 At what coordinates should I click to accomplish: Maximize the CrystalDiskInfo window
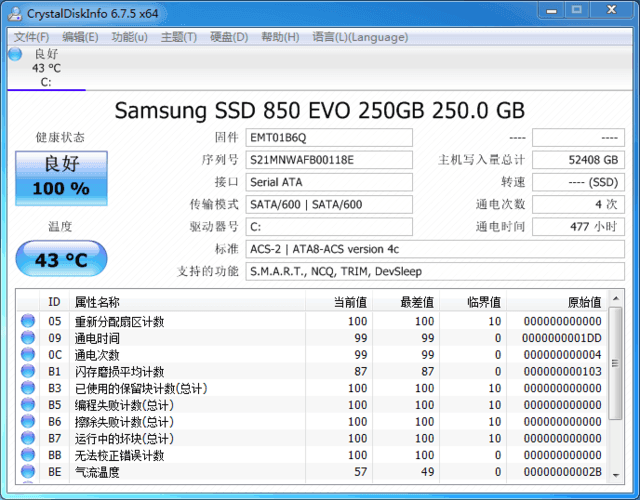click(x=576, y=10)
